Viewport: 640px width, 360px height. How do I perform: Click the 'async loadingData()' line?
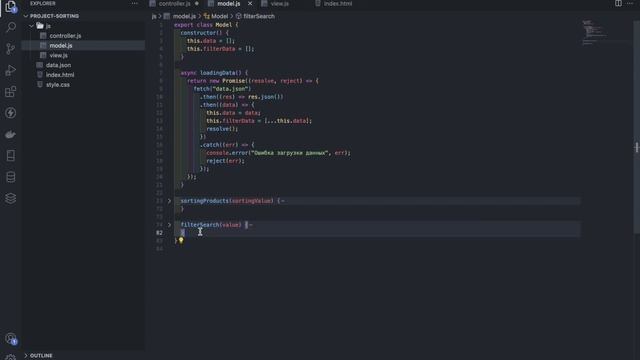pos(214,73)
